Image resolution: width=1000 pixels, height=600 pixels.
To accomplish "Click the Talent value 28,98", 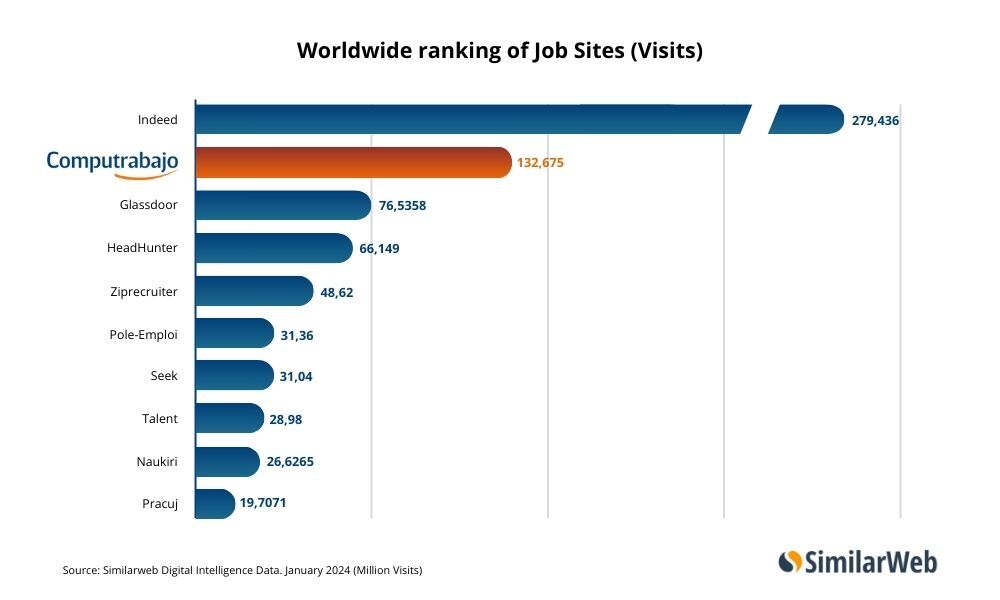I will pos(286,420).
